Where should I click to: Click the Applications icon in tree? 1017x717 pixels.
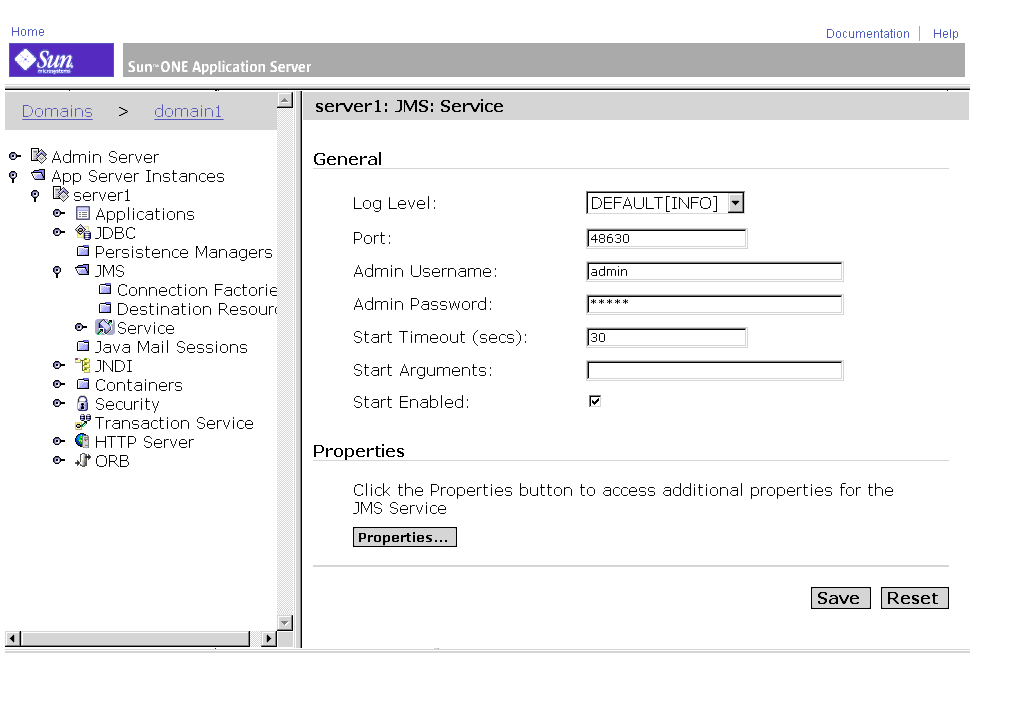(x=82, y=213)
